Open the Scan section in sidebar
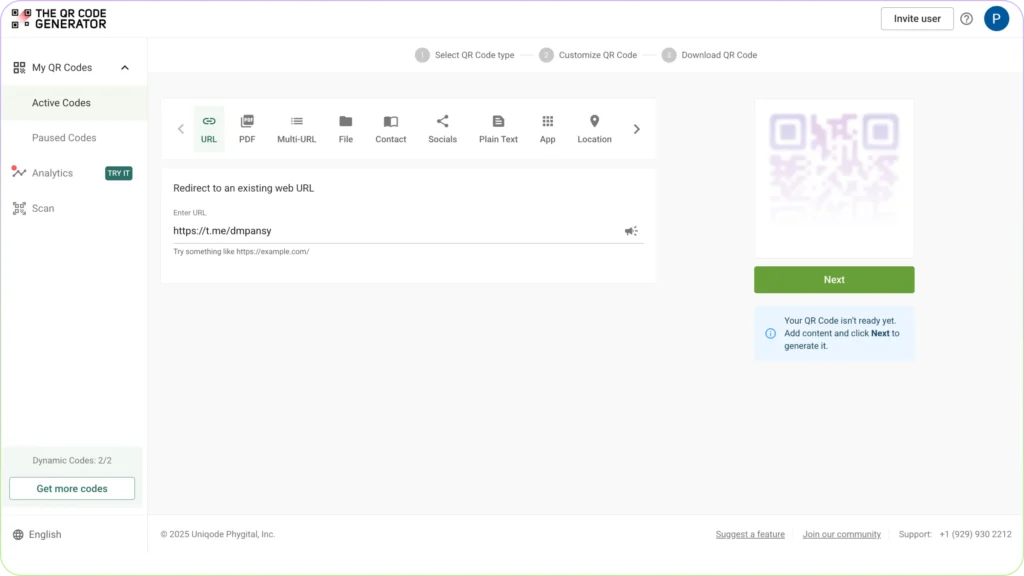The height and width of the screenshot is (576, 1024). [x=43, y=208]
